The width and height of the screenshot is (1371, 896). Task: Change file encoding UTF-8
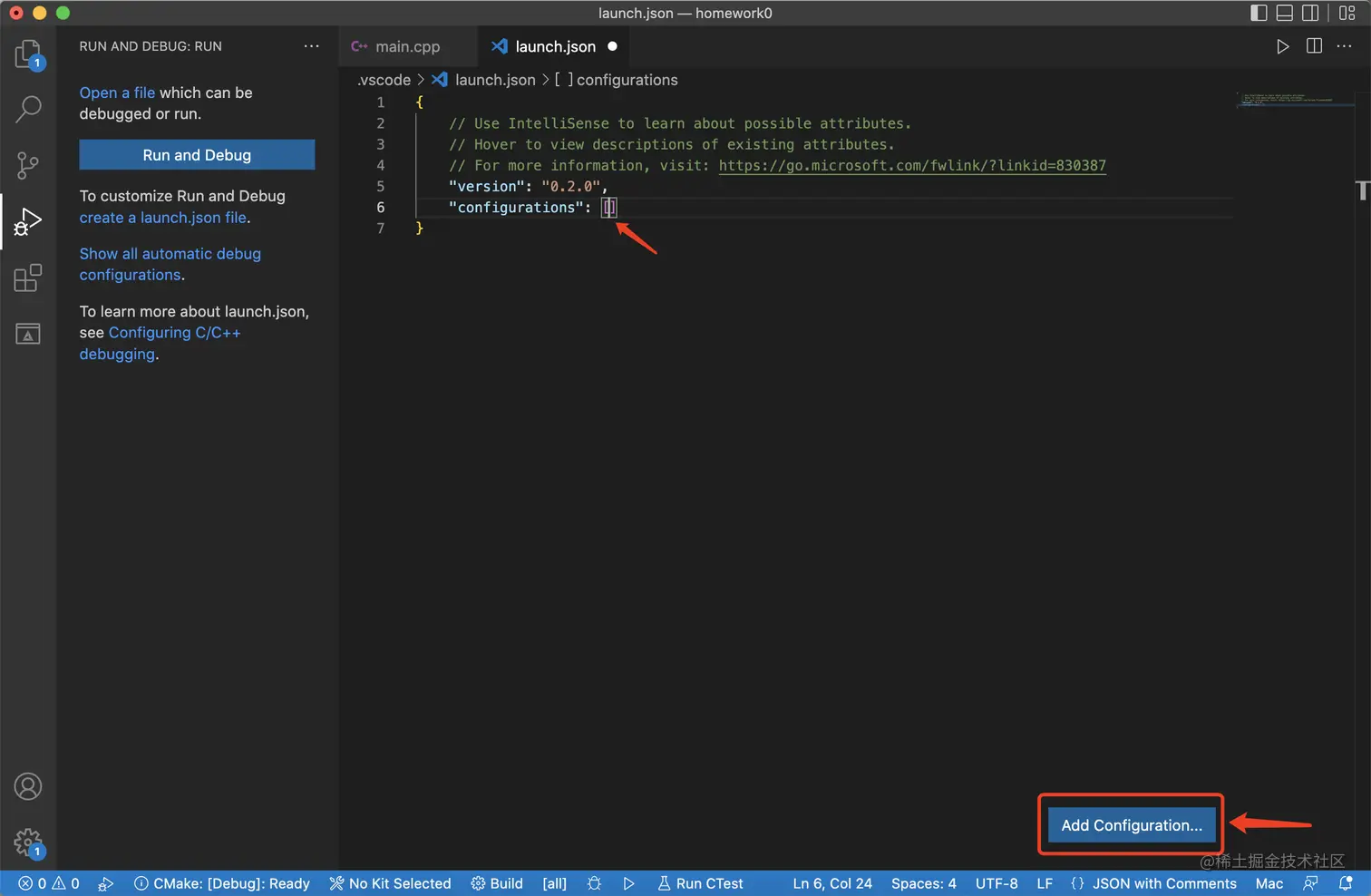click(997, 883)
